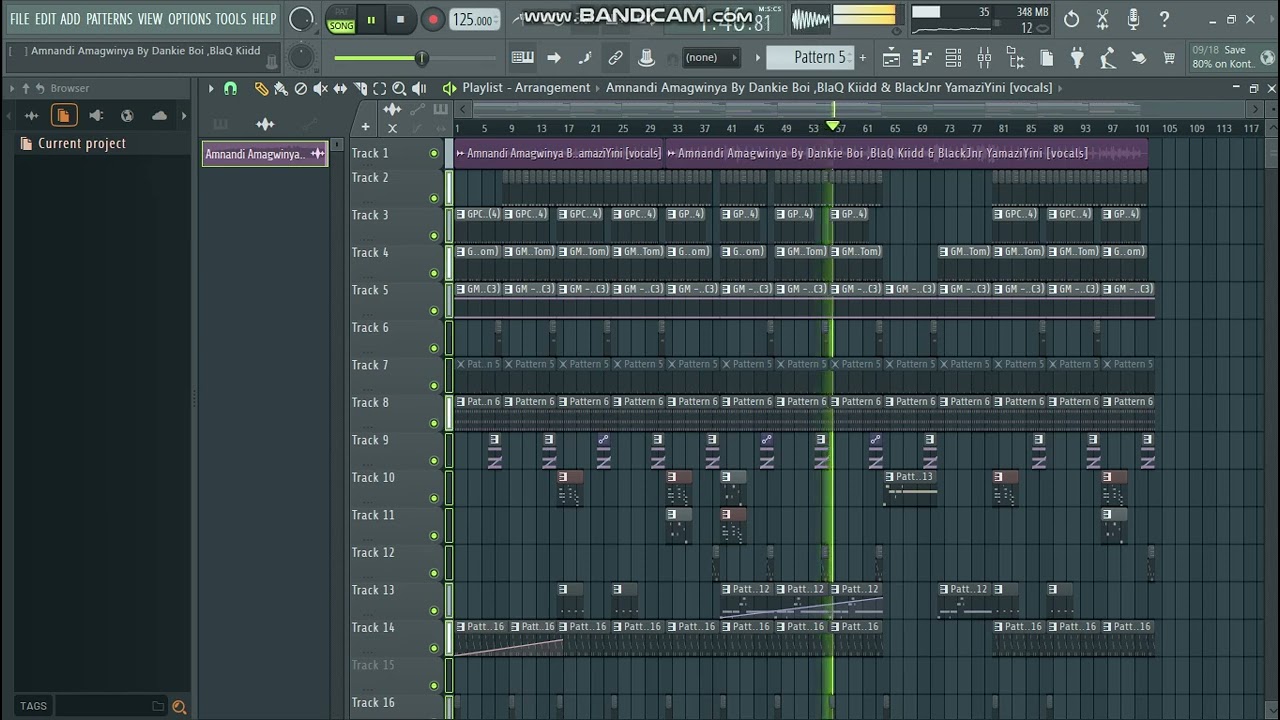Click the master volume knob
This screenshot has width=1280, height=720.
point(301,19)
